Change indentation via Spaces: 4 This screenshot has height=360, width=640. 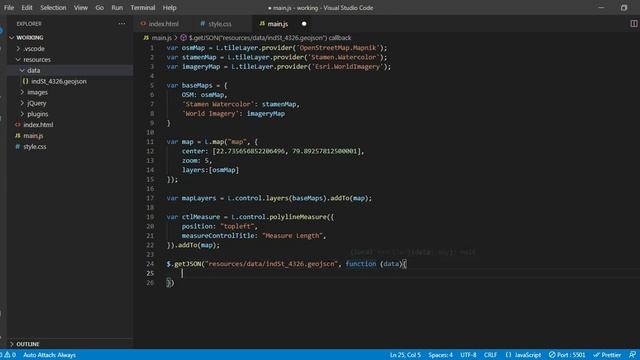click(440, 355)
